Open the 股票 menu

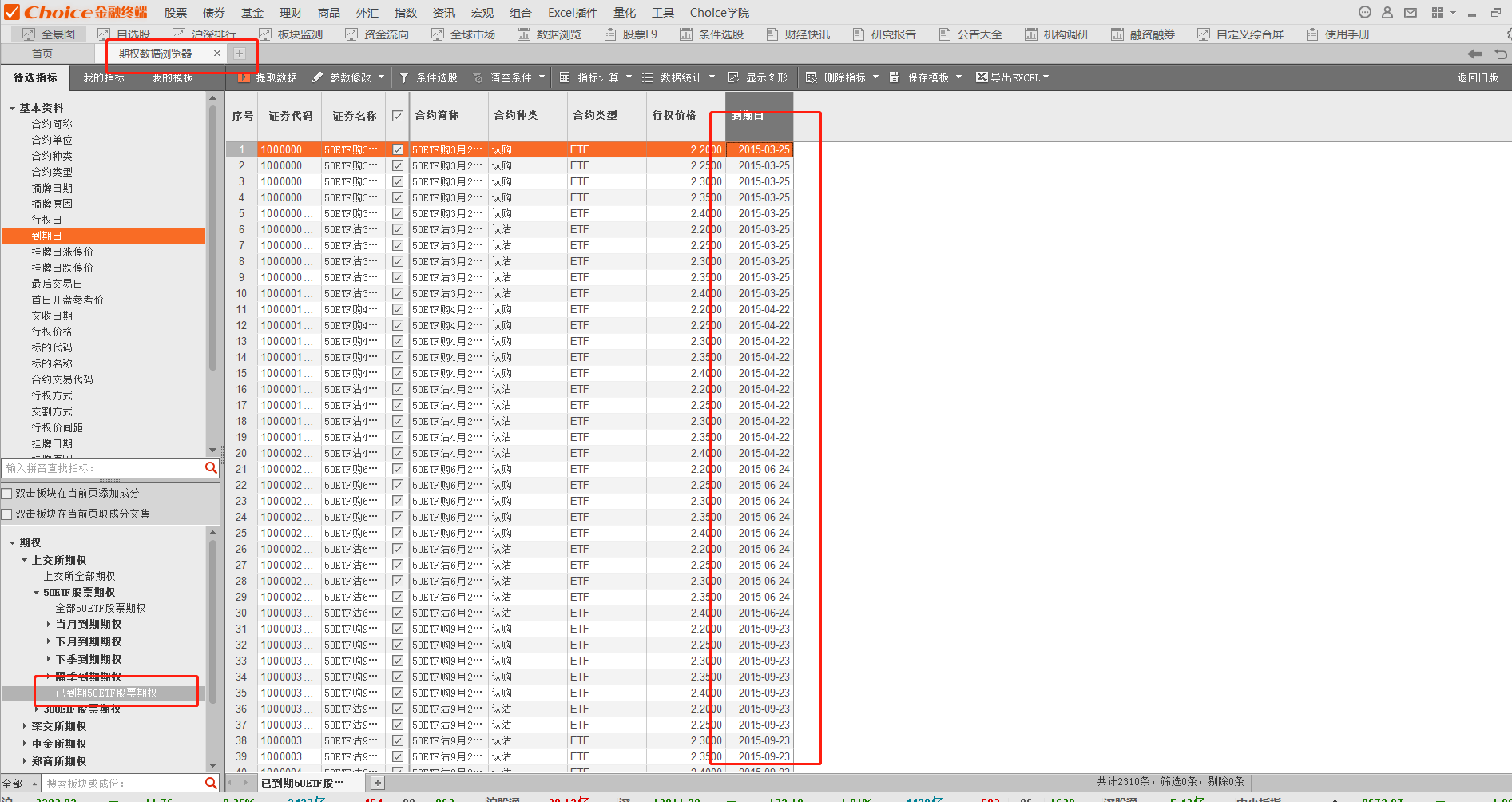176,13
